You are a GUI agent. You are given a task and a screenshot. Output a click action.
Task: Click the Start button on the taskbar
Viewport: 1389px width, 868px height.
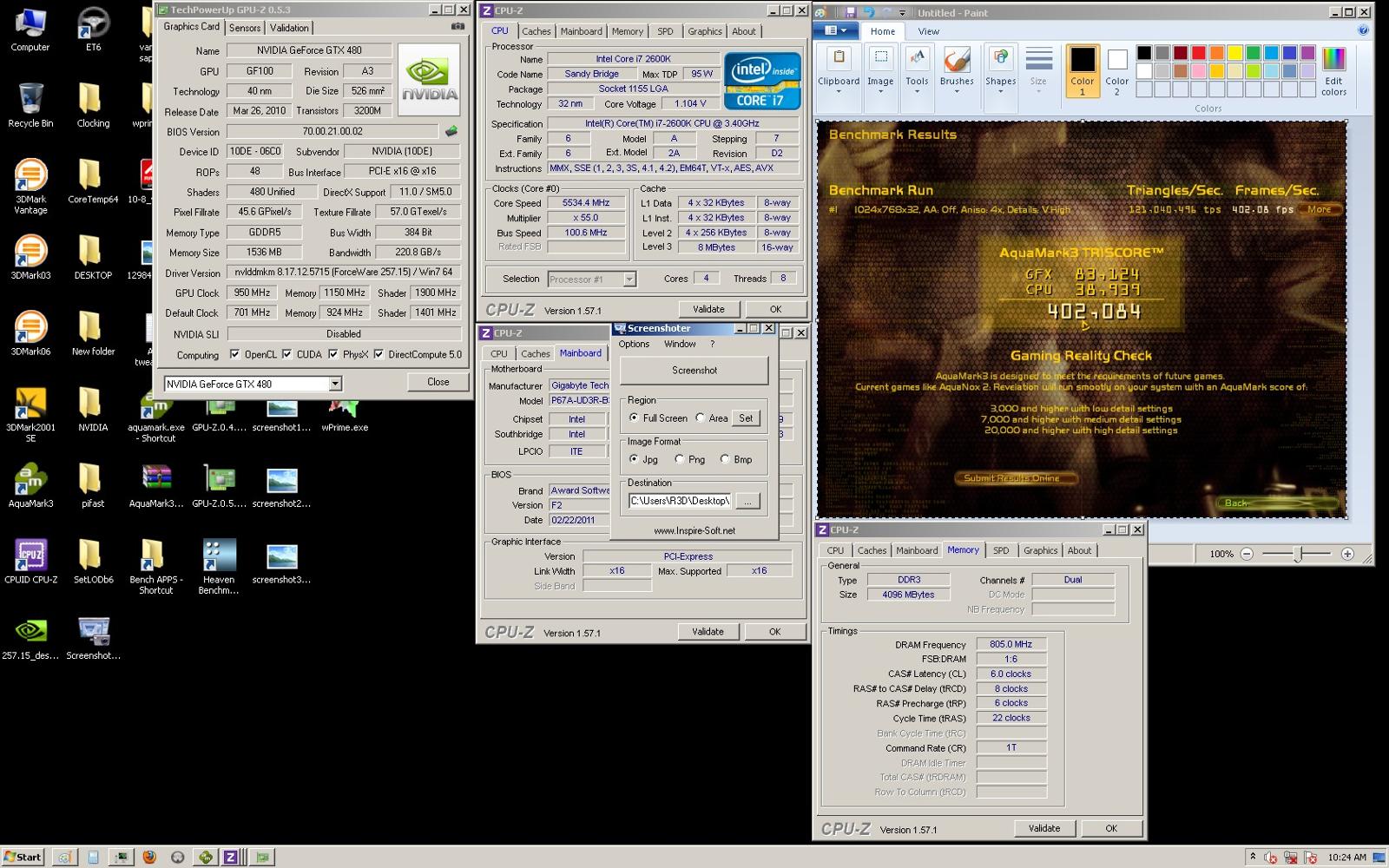point(23,857)
